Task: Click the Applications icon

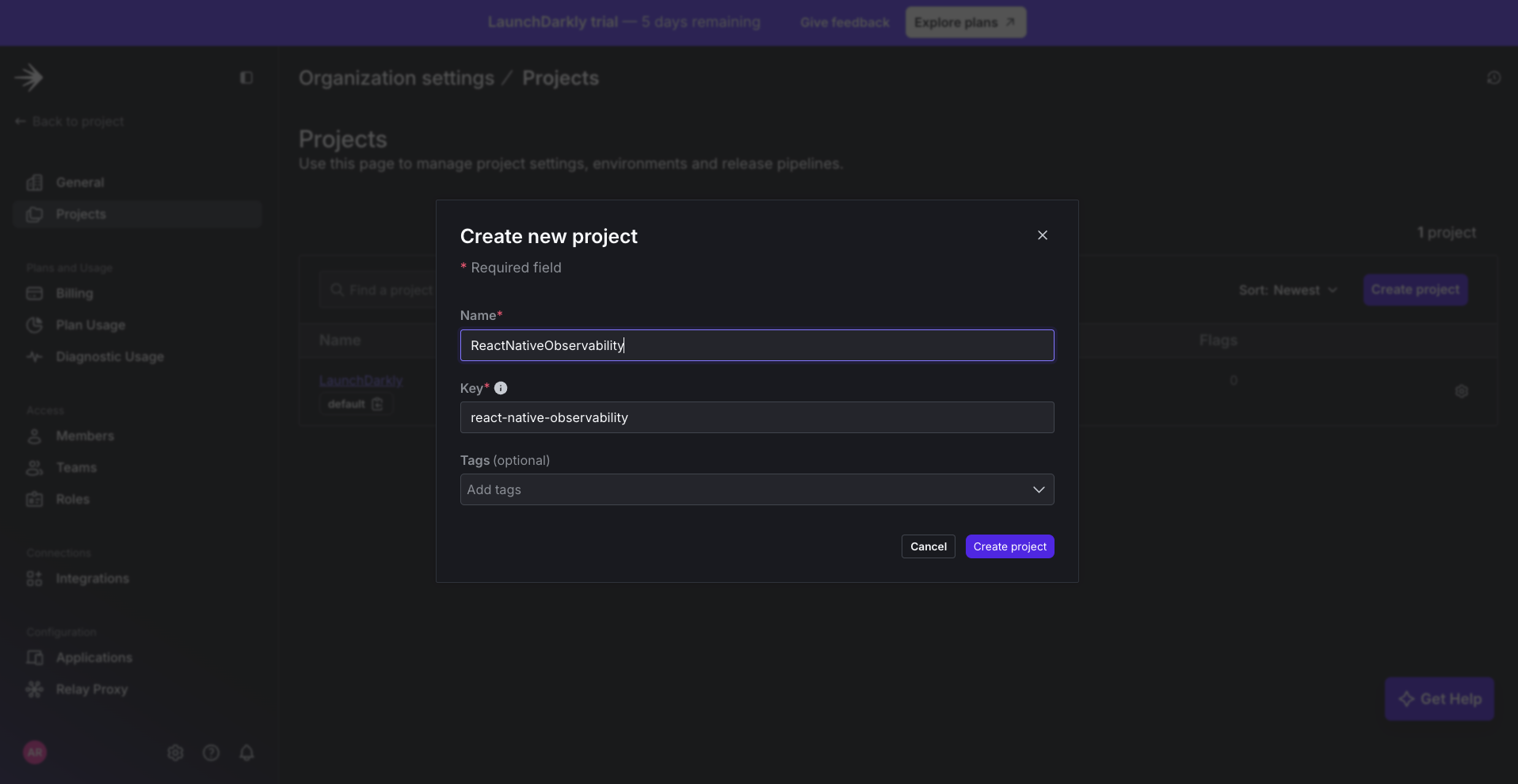Action: (x=35, y=657)
